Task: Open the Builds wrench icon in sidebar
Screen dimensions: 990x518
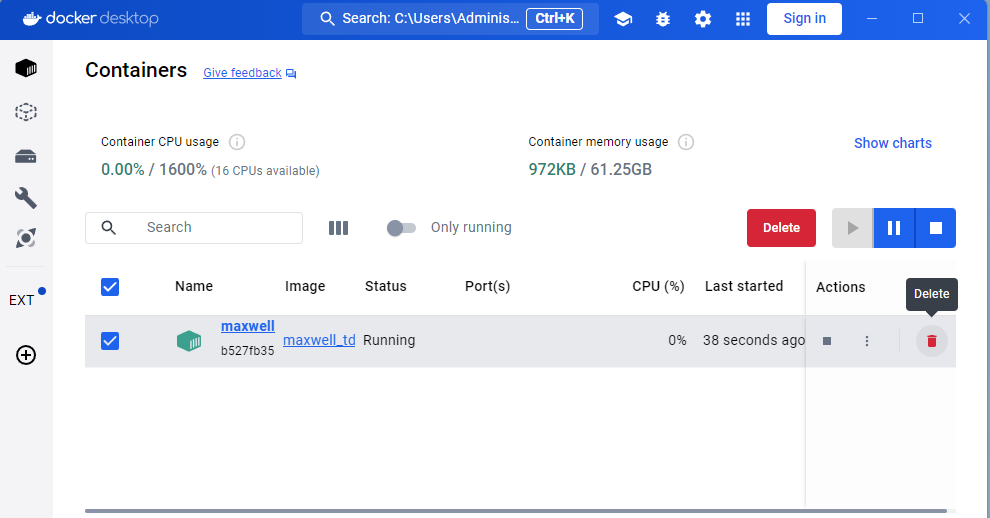Action: click(26, 198)
